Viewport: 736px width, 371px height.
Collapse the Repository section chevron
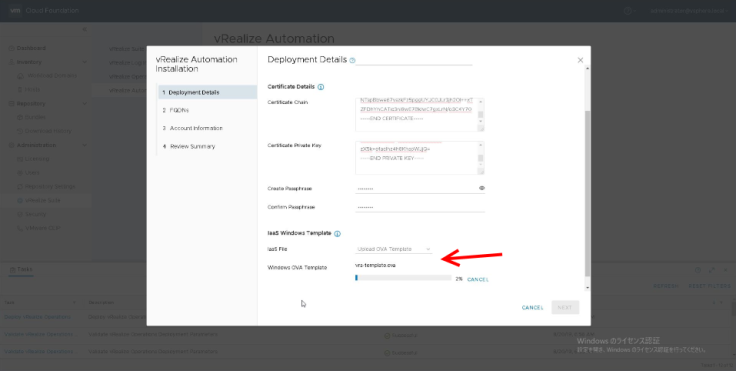click(84, 103)
